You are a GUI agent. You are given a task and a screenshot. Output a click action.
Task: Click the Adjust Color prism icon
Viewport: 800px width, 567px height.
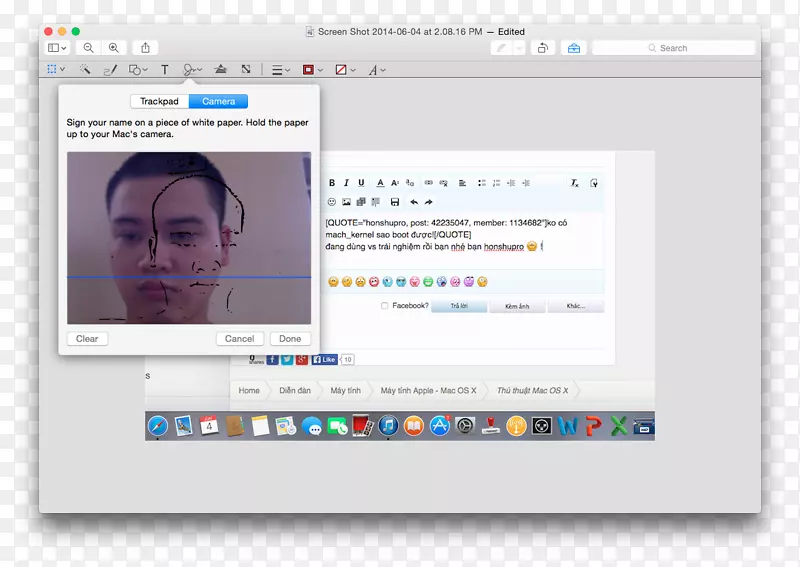221,70
